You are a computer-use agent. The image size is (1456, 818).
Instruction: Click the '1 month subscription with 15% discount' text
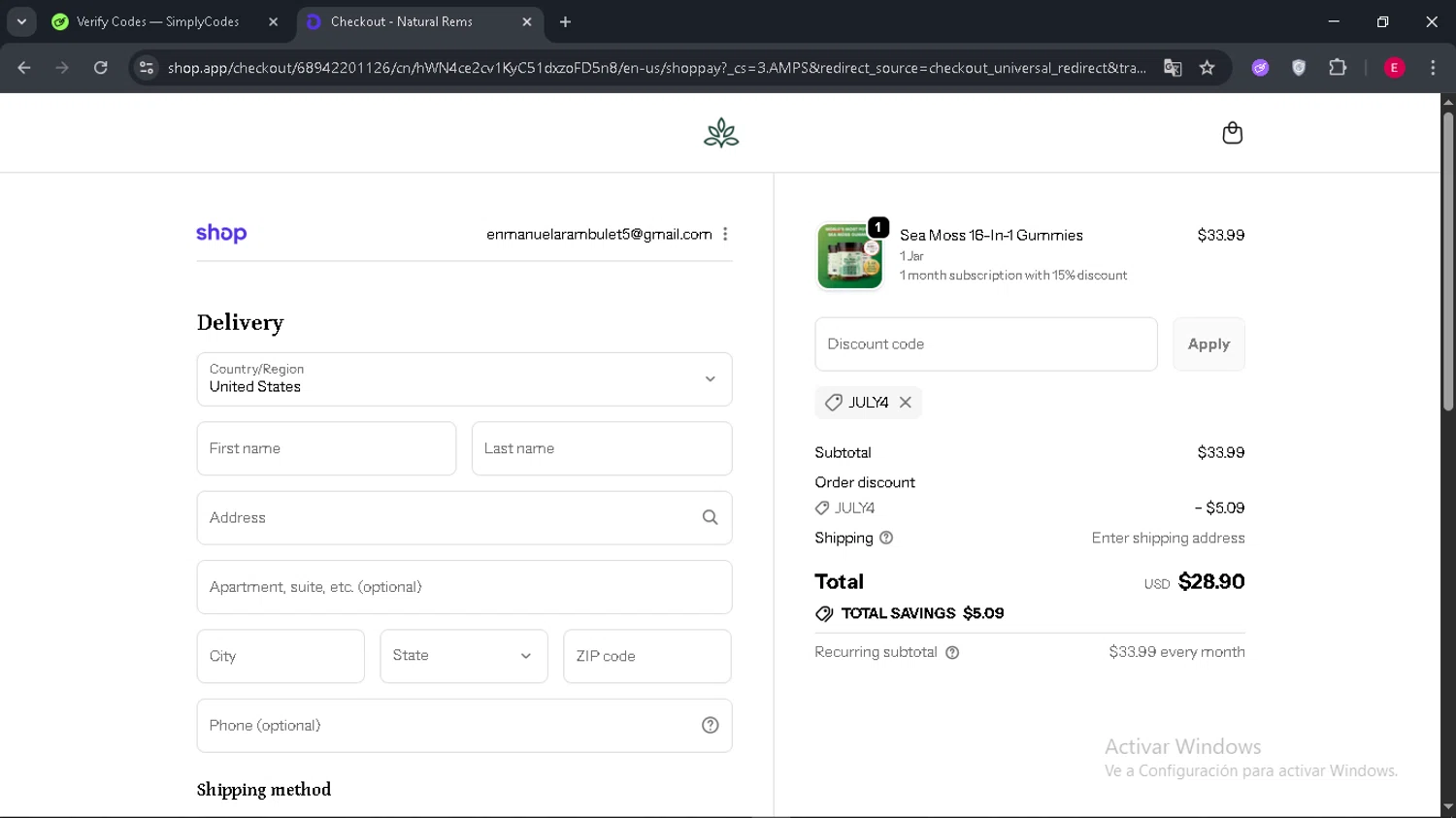point(1013,276)
